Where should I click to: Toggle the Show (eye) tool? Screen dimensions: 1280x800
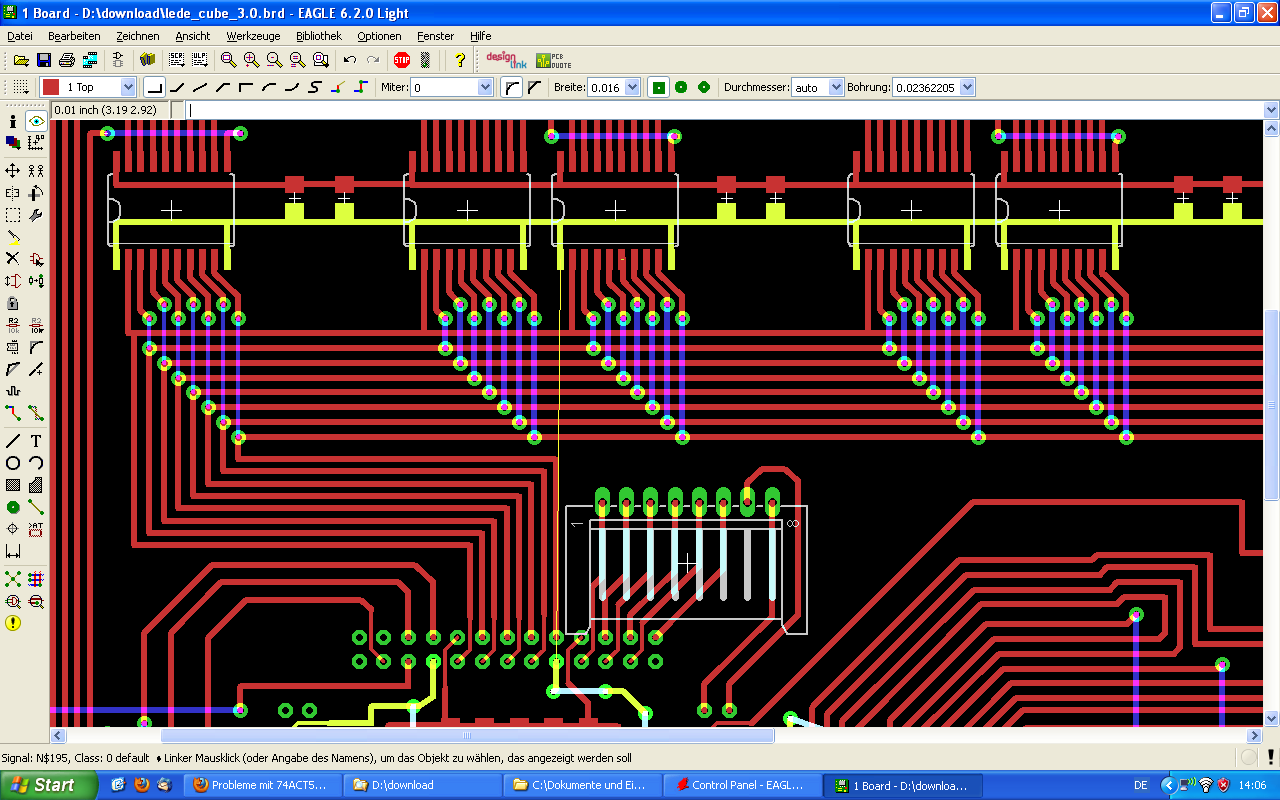(x=36, y=121)
